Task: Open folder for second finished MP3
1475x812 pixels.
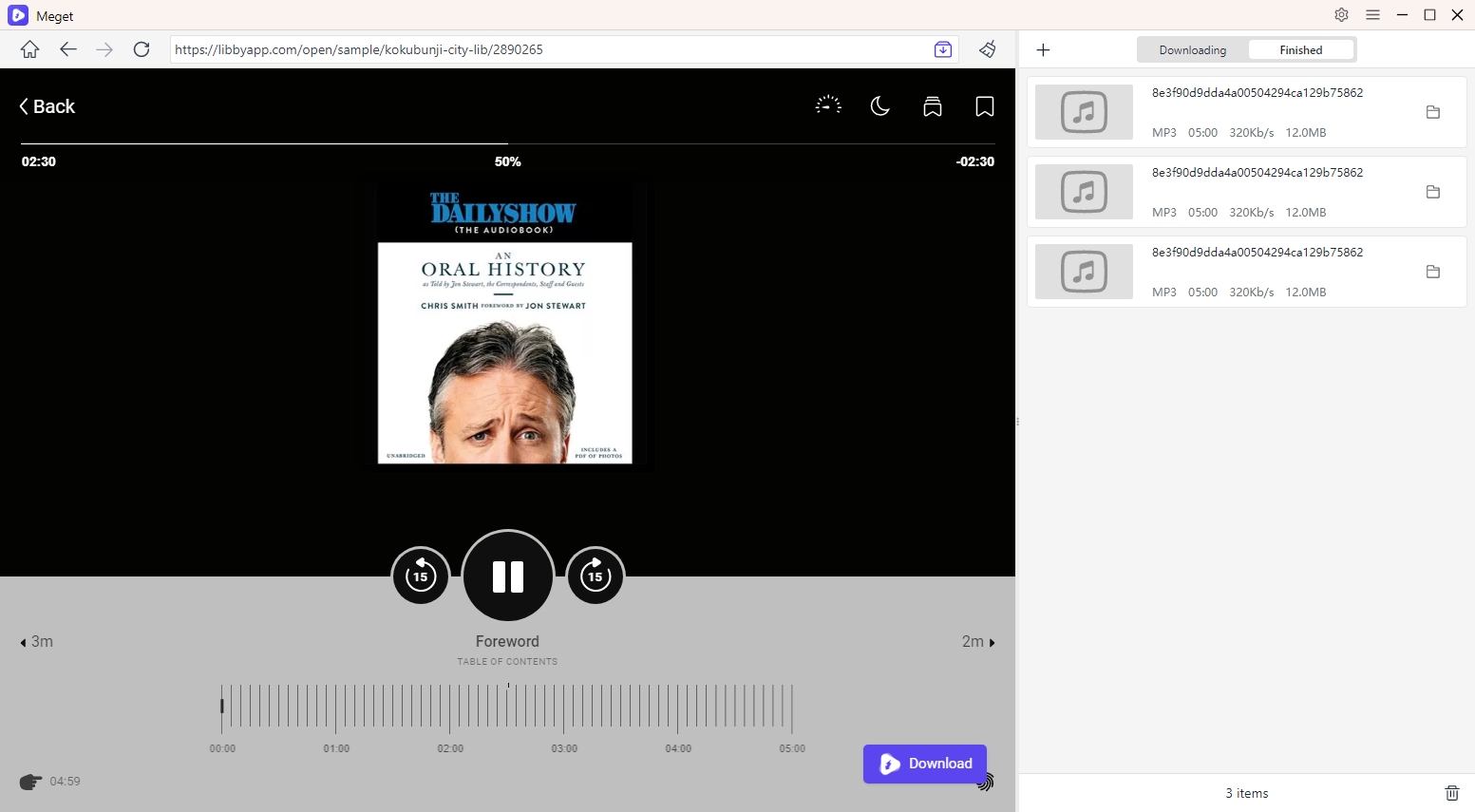Action: [x=1433, y=192]
